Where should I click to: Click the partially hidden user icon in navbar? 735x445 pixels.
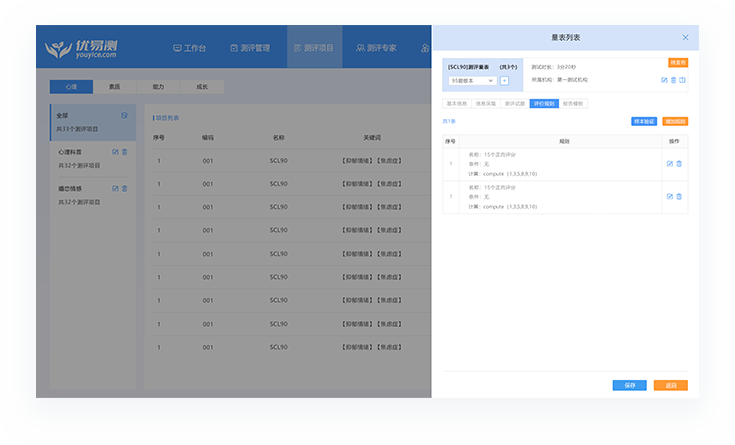click(425, 48)
